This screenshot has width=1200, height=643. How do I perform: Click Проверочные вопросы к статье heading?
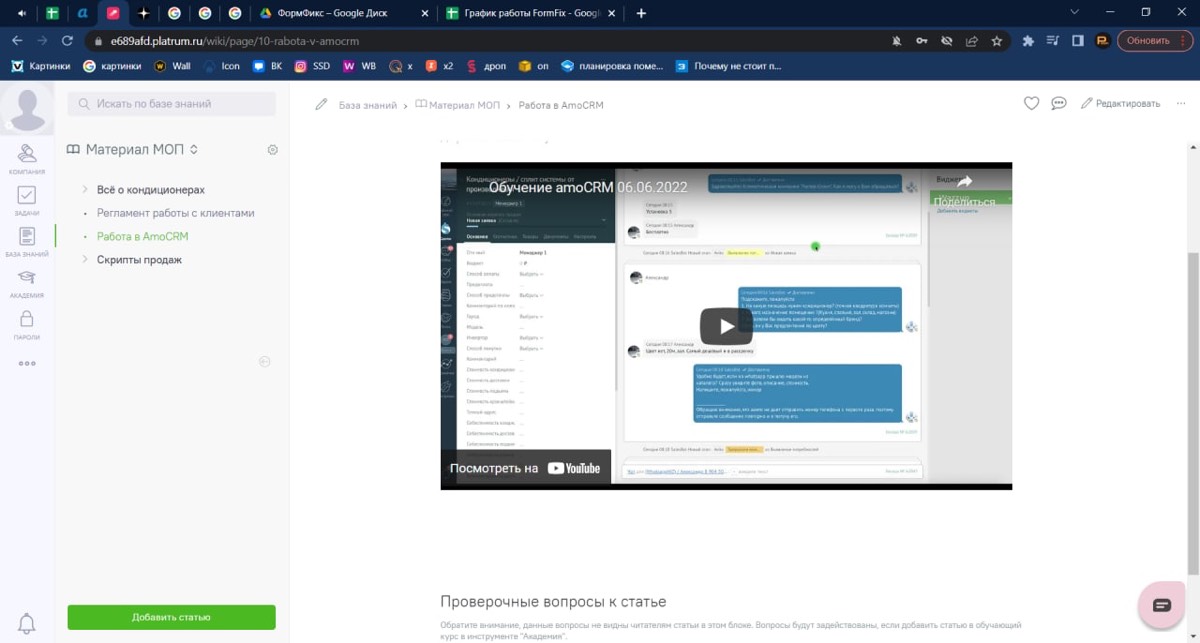(553, 601)
